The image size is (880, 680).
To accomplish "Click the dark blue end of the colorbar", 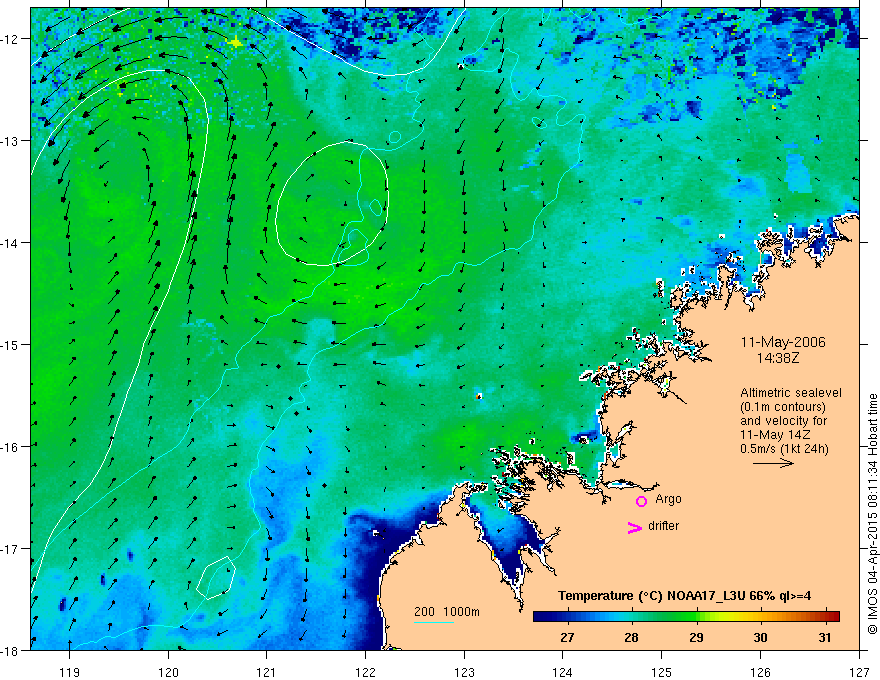I will [x=540, y=616].
